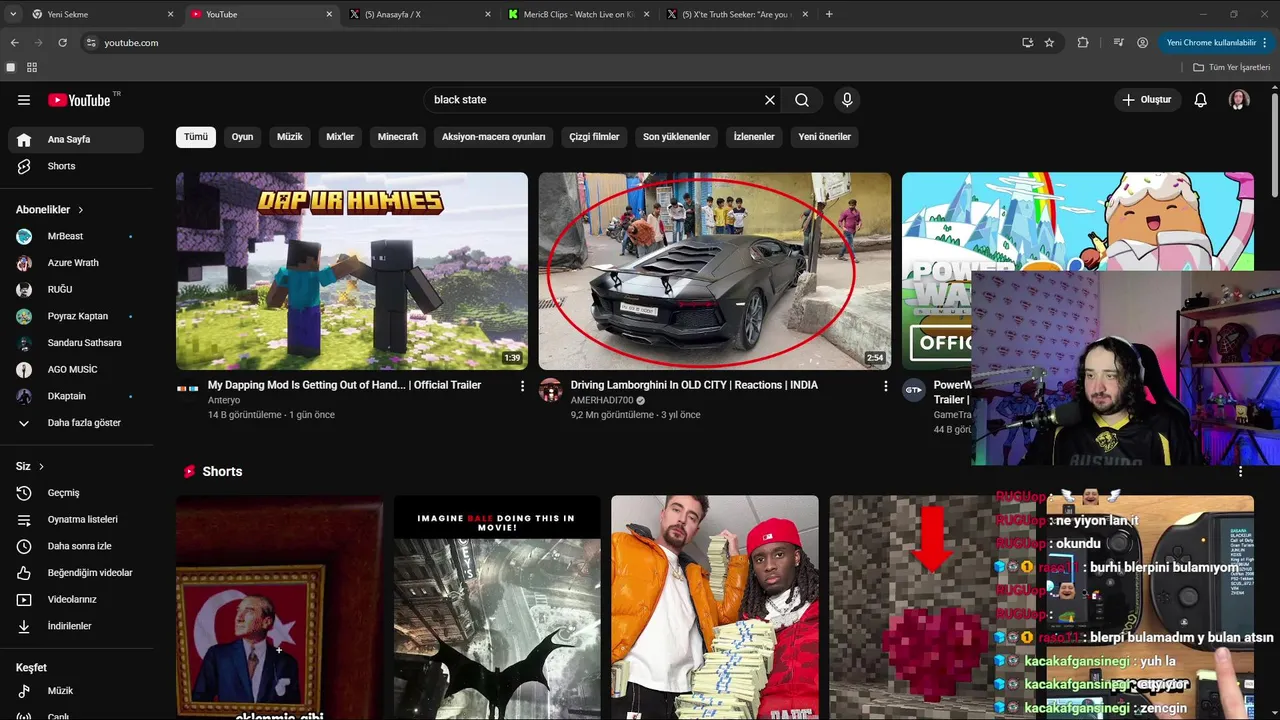
Task: Open the My Dapping Mod video title
Action: (x=345, y=385)
